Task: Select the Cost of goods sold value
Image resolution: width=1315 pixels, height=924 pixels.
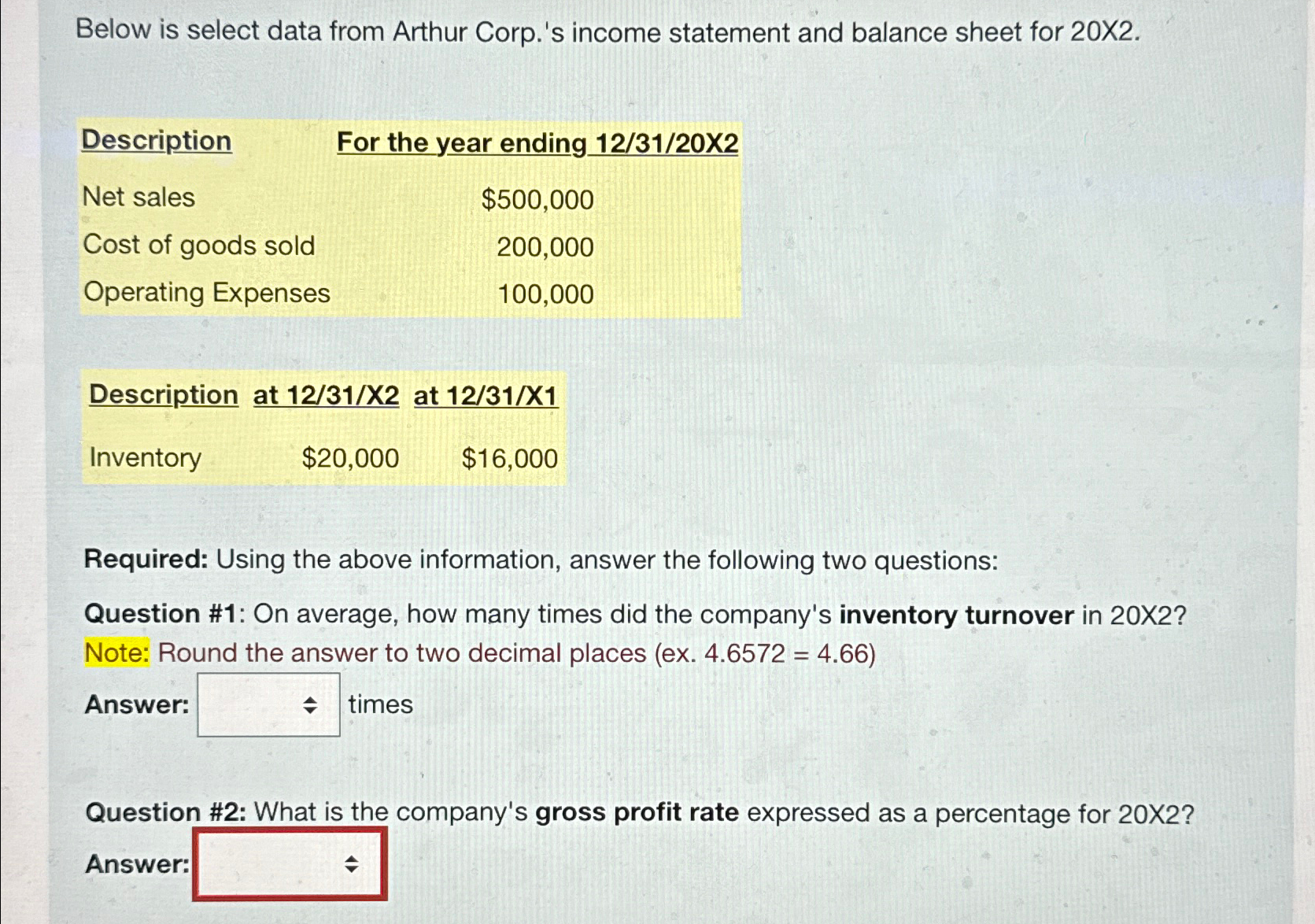Action: 545,246
